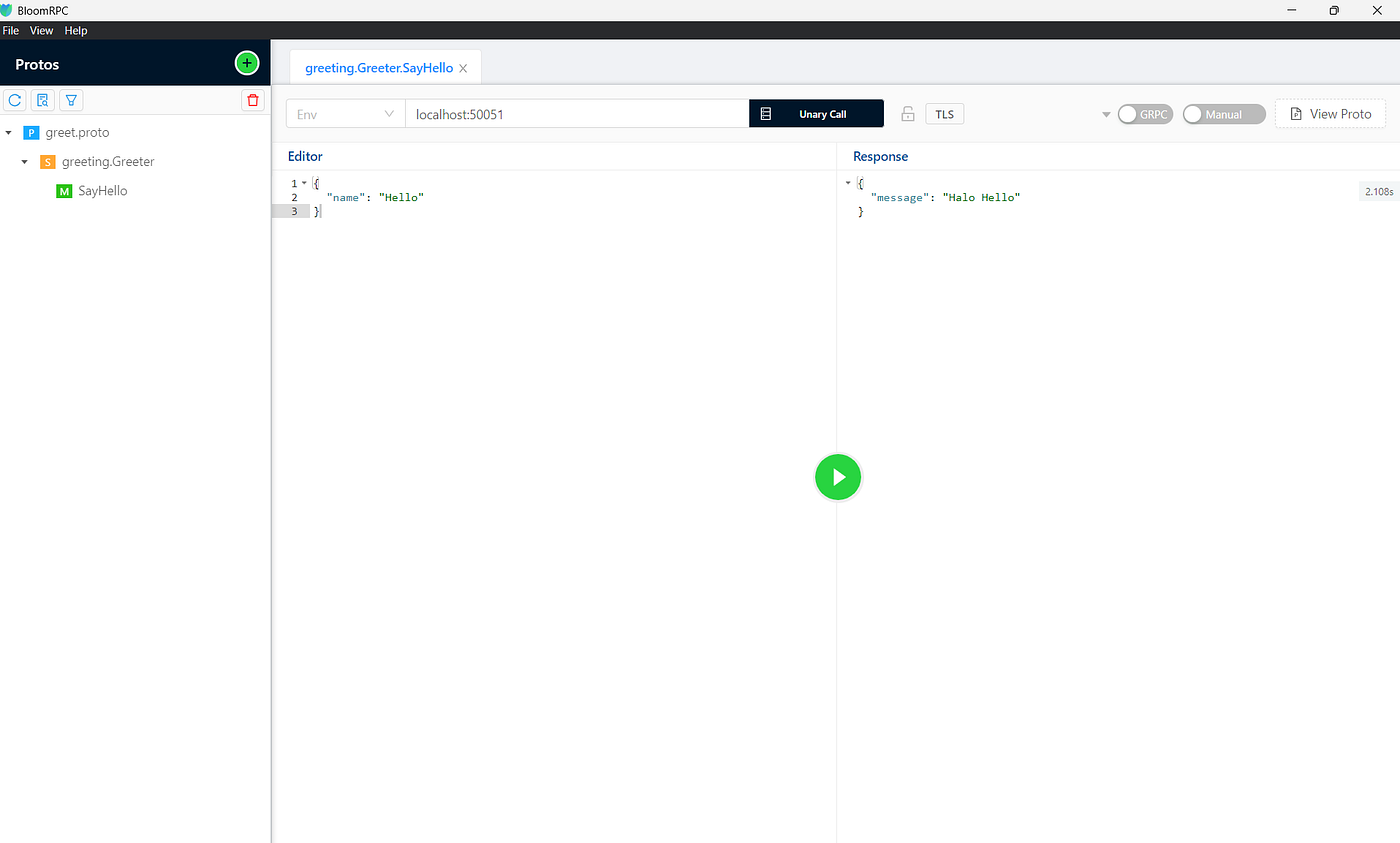
Task: Select greeting.Greeter in the tree
Action: pos(108,161)
